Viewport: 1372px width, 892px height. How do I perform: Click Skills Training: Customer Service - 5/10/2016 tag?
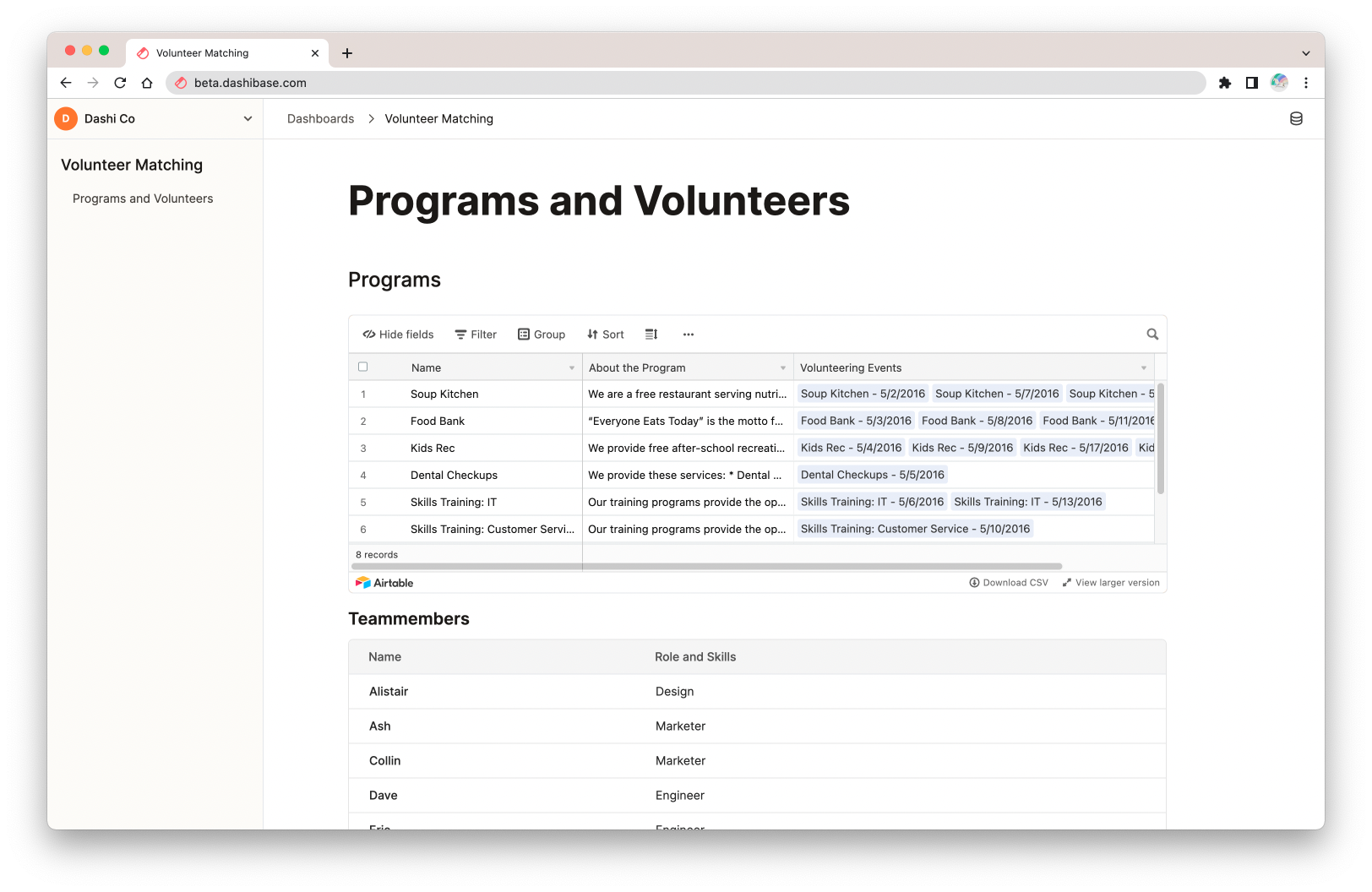pos(915,529)
